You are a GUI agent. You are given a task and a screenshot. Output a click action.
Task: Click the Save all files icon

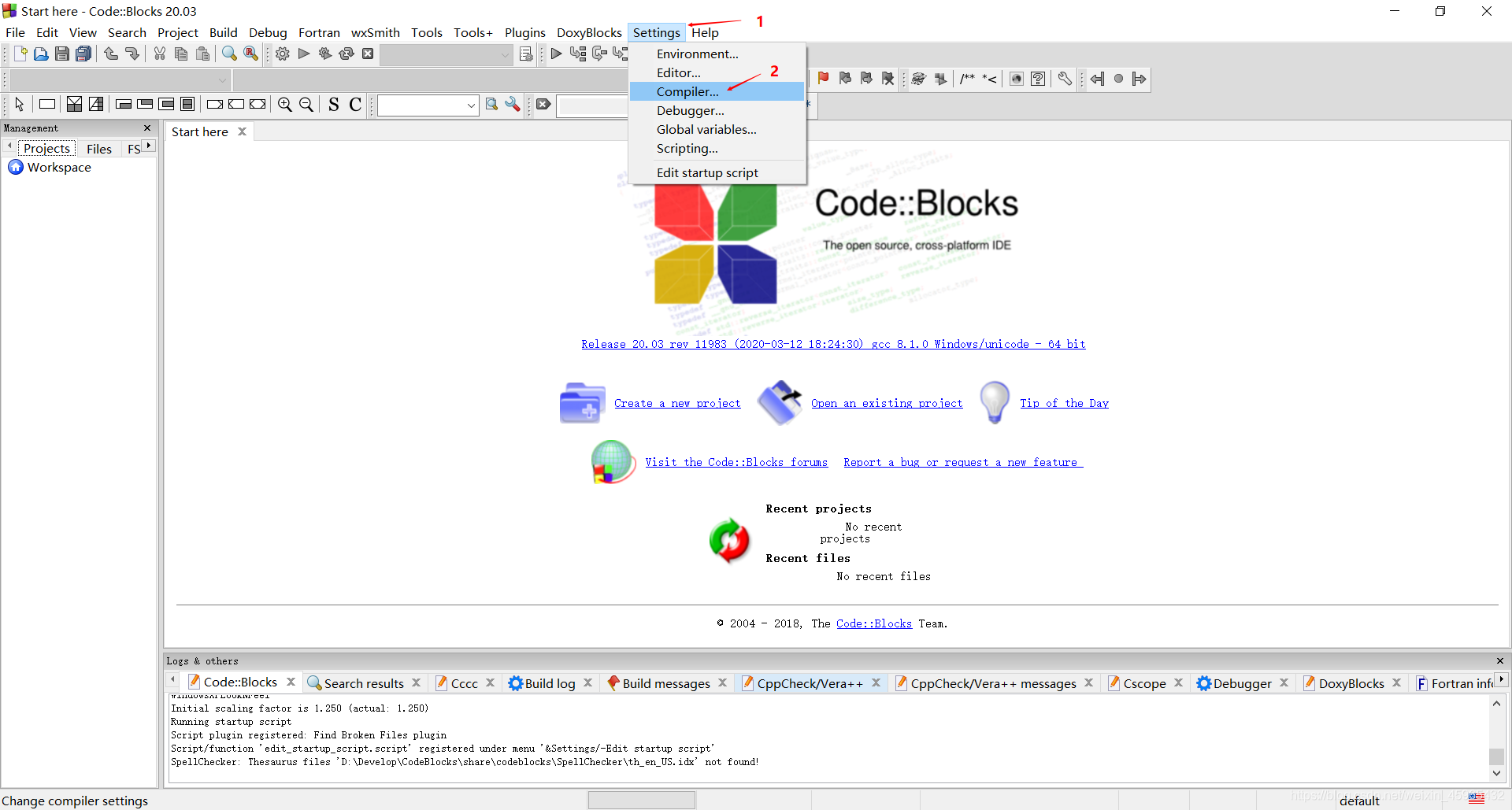(83, 54)
